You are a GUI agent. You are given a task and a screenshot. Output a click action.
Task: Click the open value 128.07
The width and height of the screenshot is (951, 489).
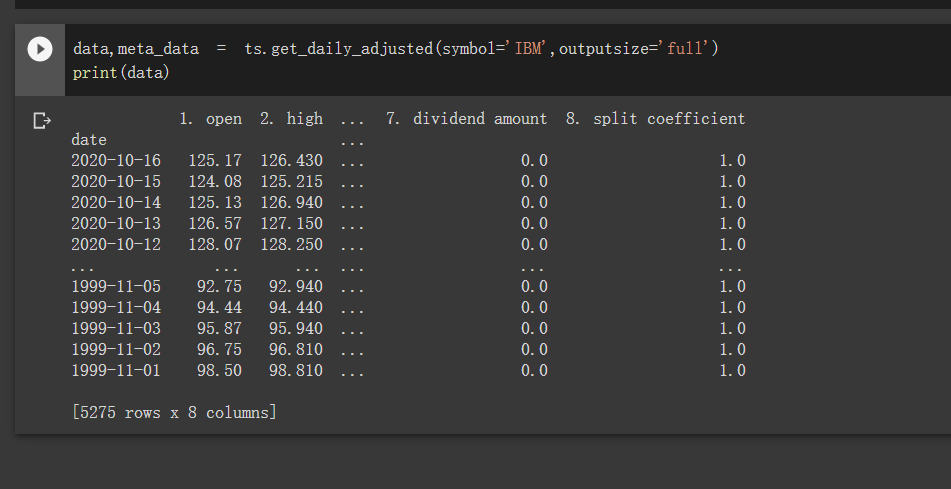click(x=215, y=244)
